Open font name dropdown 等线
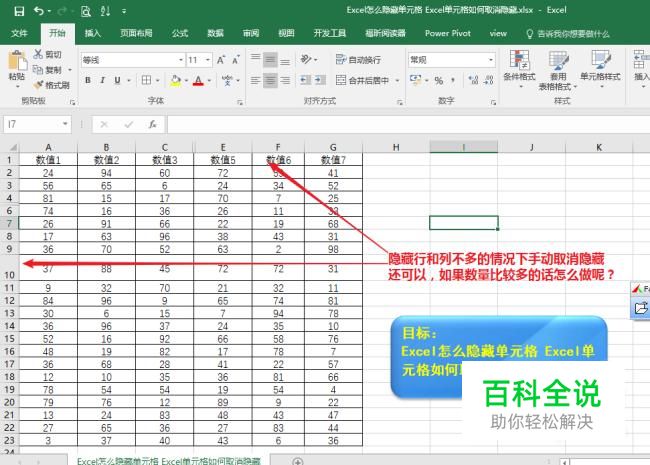 pyautogui.click(x=181, y=60)
